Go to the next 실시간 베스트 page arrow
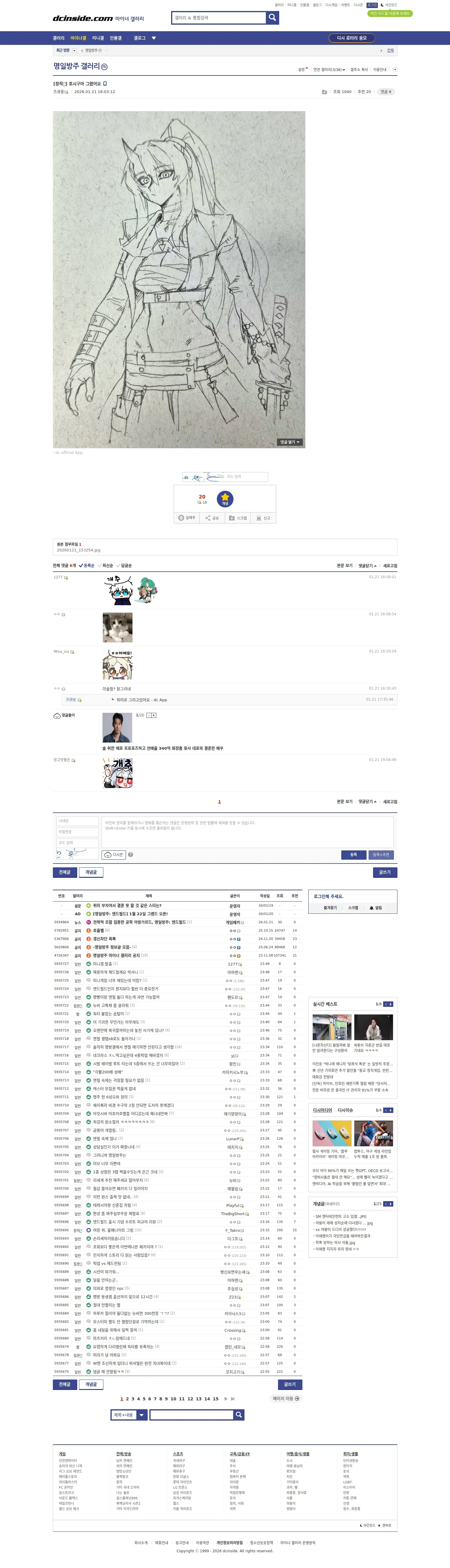 click(x=391, y=1004)
